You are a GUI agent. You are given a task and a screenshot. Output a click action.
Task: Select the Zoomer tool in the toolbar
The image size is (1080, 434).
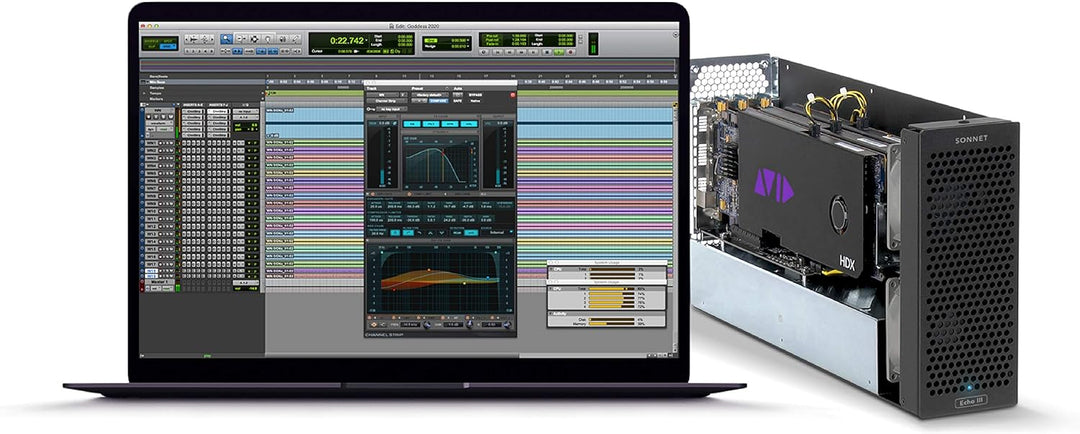tap(227, 39)
